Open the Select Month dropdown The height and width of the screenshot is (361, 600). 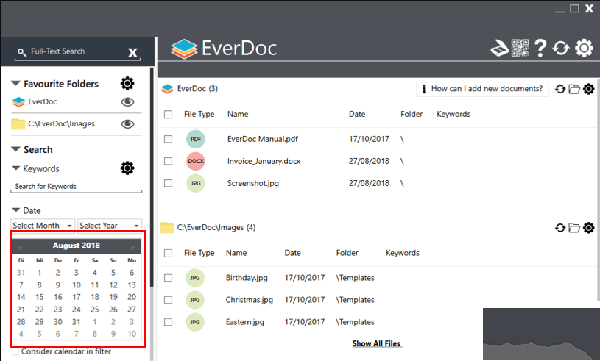coord(42,225)
